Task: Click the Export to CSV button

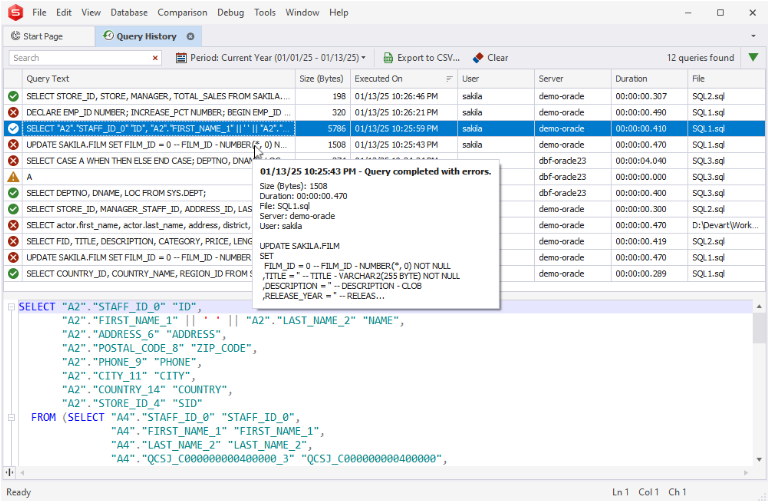Action: click(420, 58)
